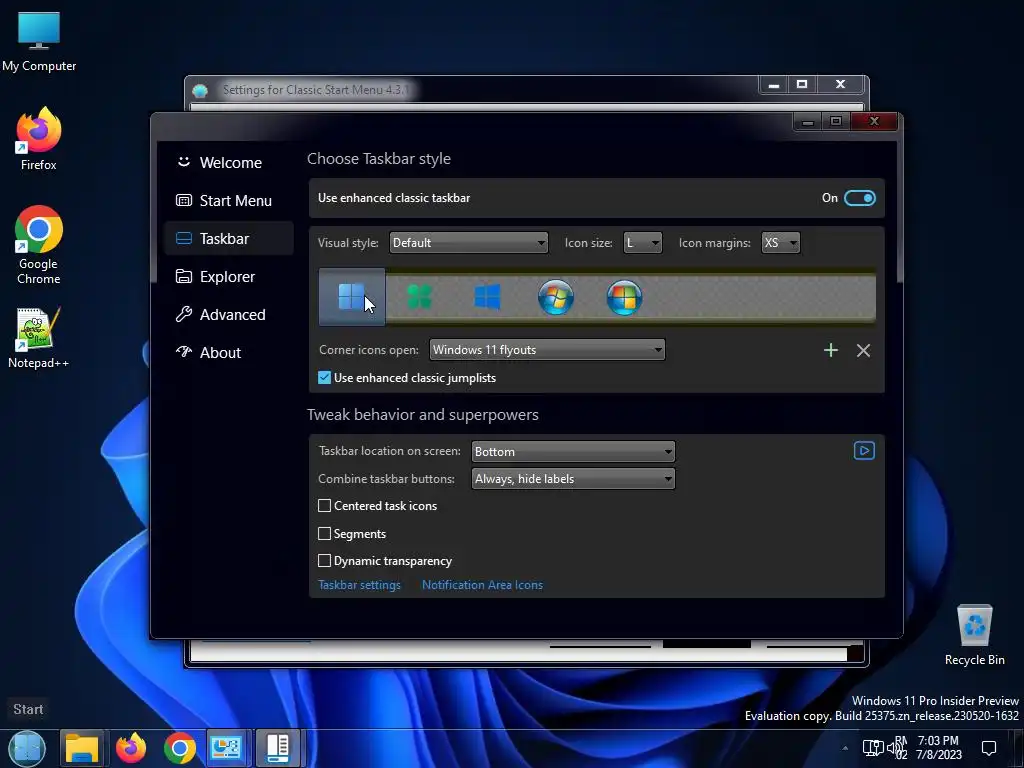Select the Notepad++ desktop shortcut
The image size is (1024, 768).
(x=39, y=338)
